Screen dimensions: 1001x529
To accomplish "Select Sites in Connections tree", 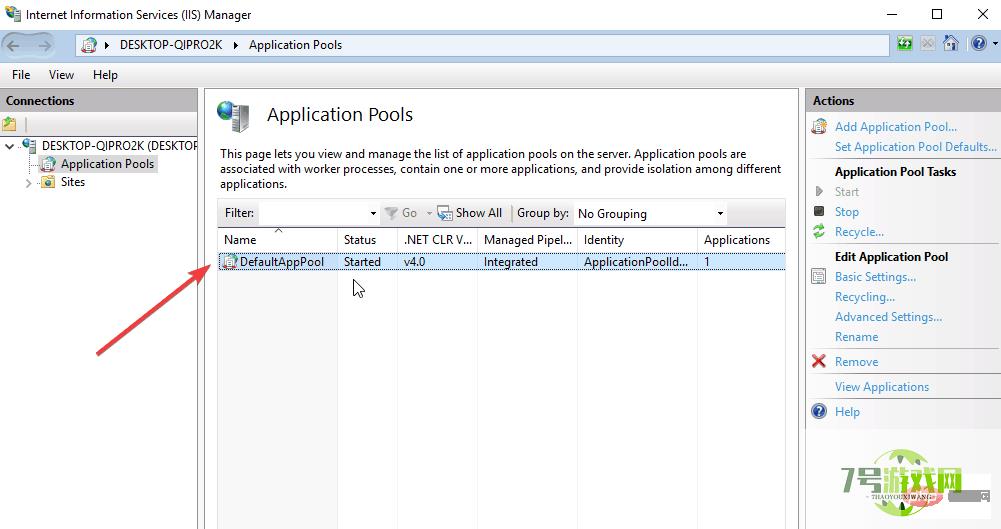I will pyautogui.click(x=73, y=182).
